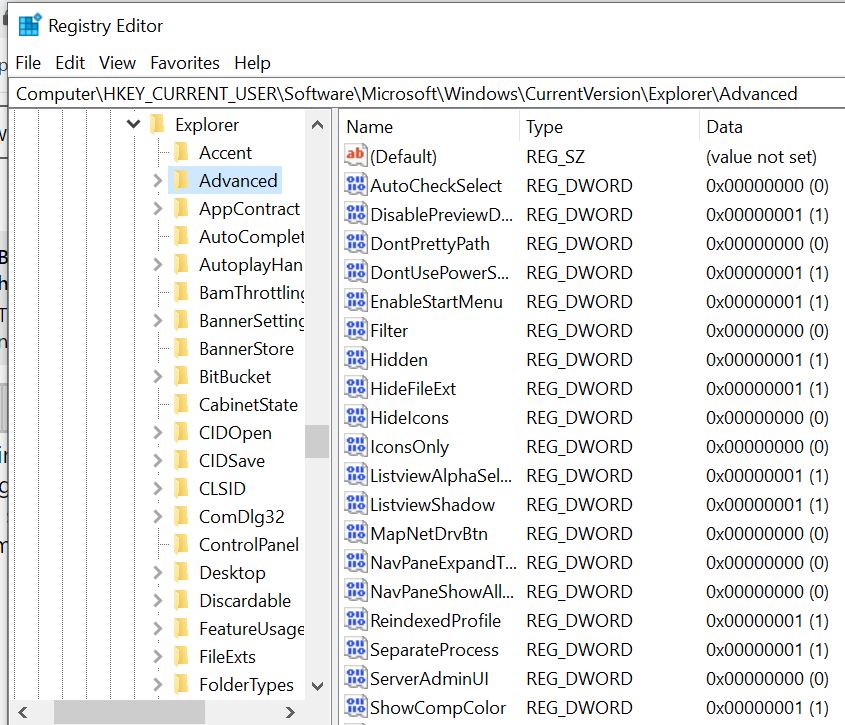Viewport: 845px width, 725px height.
Task: Select the CLSID key
Action: coord(222,488)
